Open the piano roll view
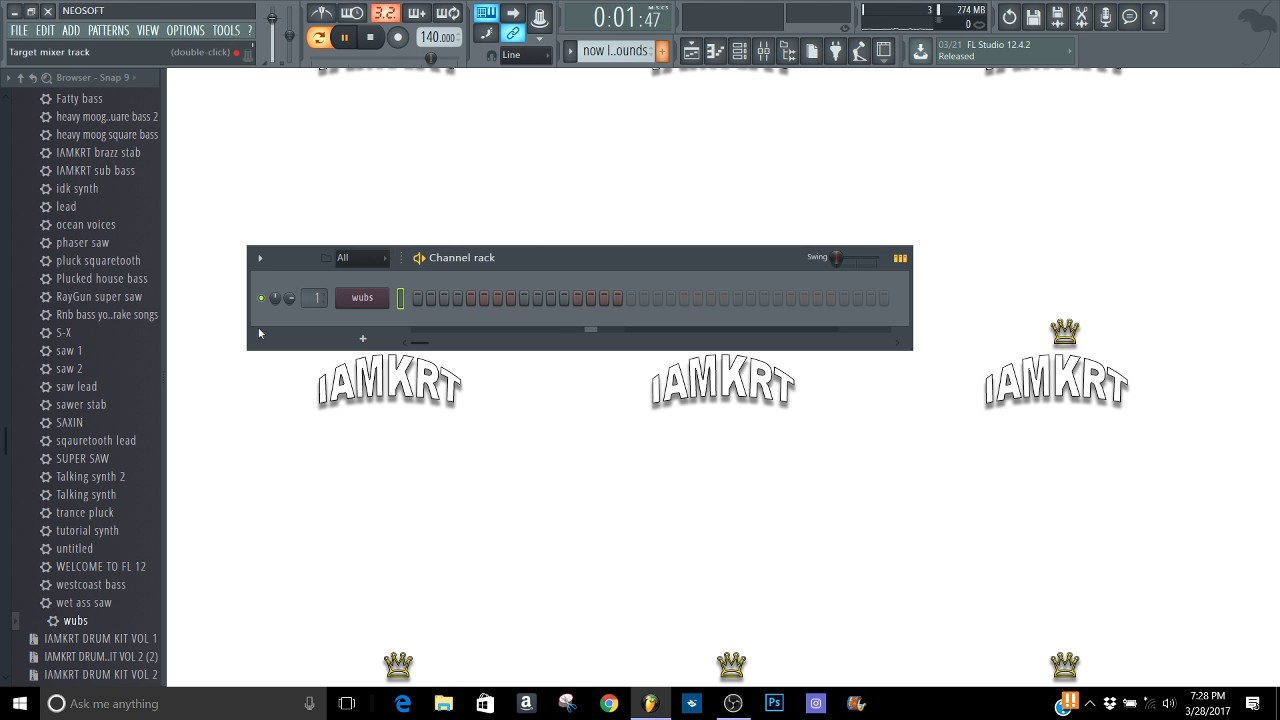Screen dimensions: 1280x720 (715, 51)
